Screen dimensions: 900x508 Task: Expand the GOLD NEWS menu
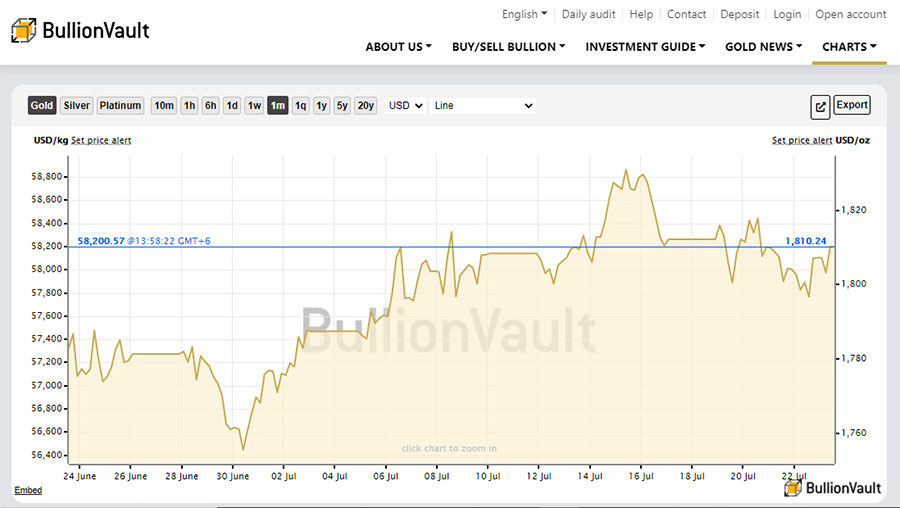click(x=763, y=47)
